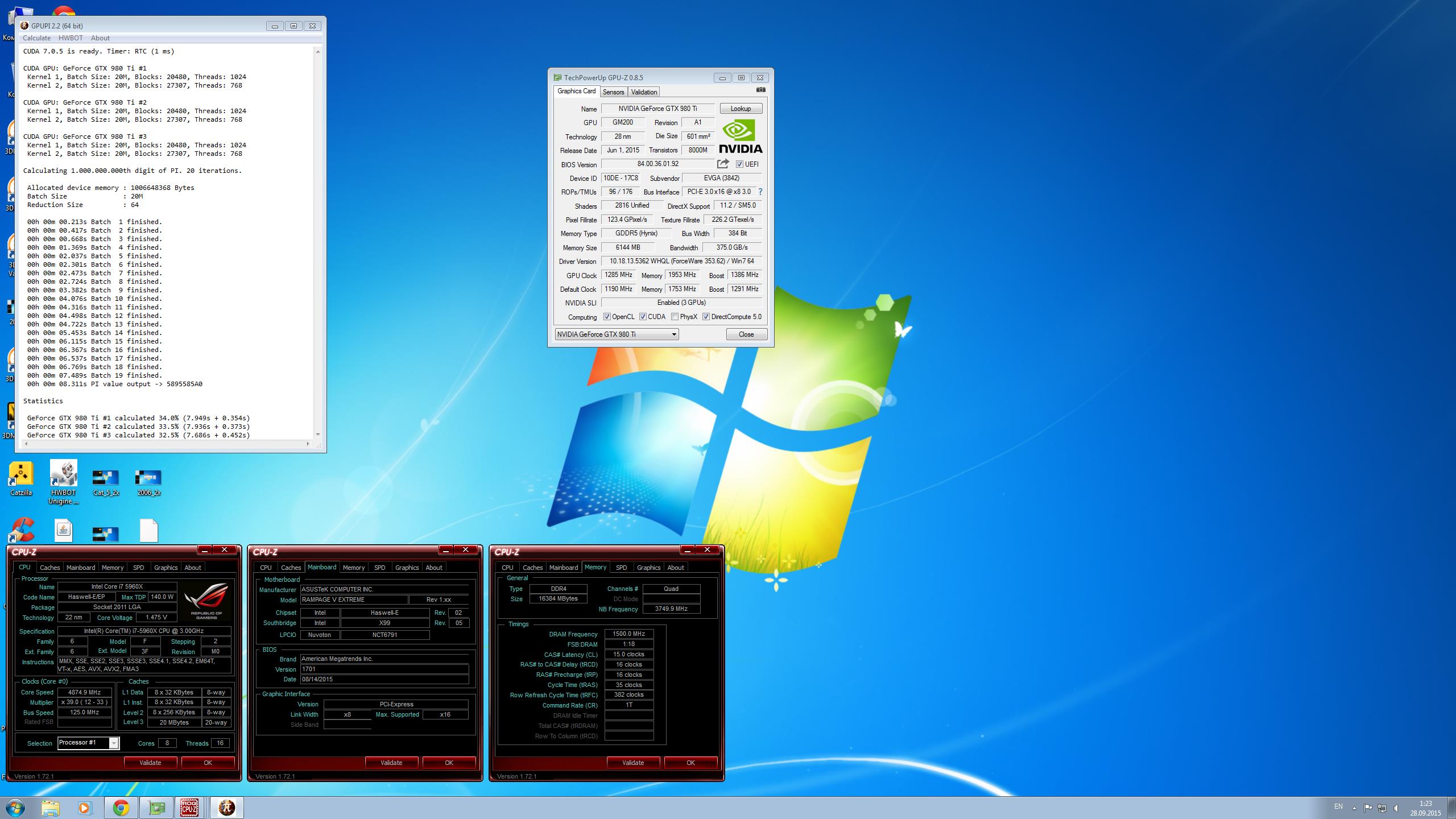Image resolution: width=1456 pixels, height=819 pixels.
Task: Open Windows Media Player from the taskbar
Action: click(x=84, y=808)
